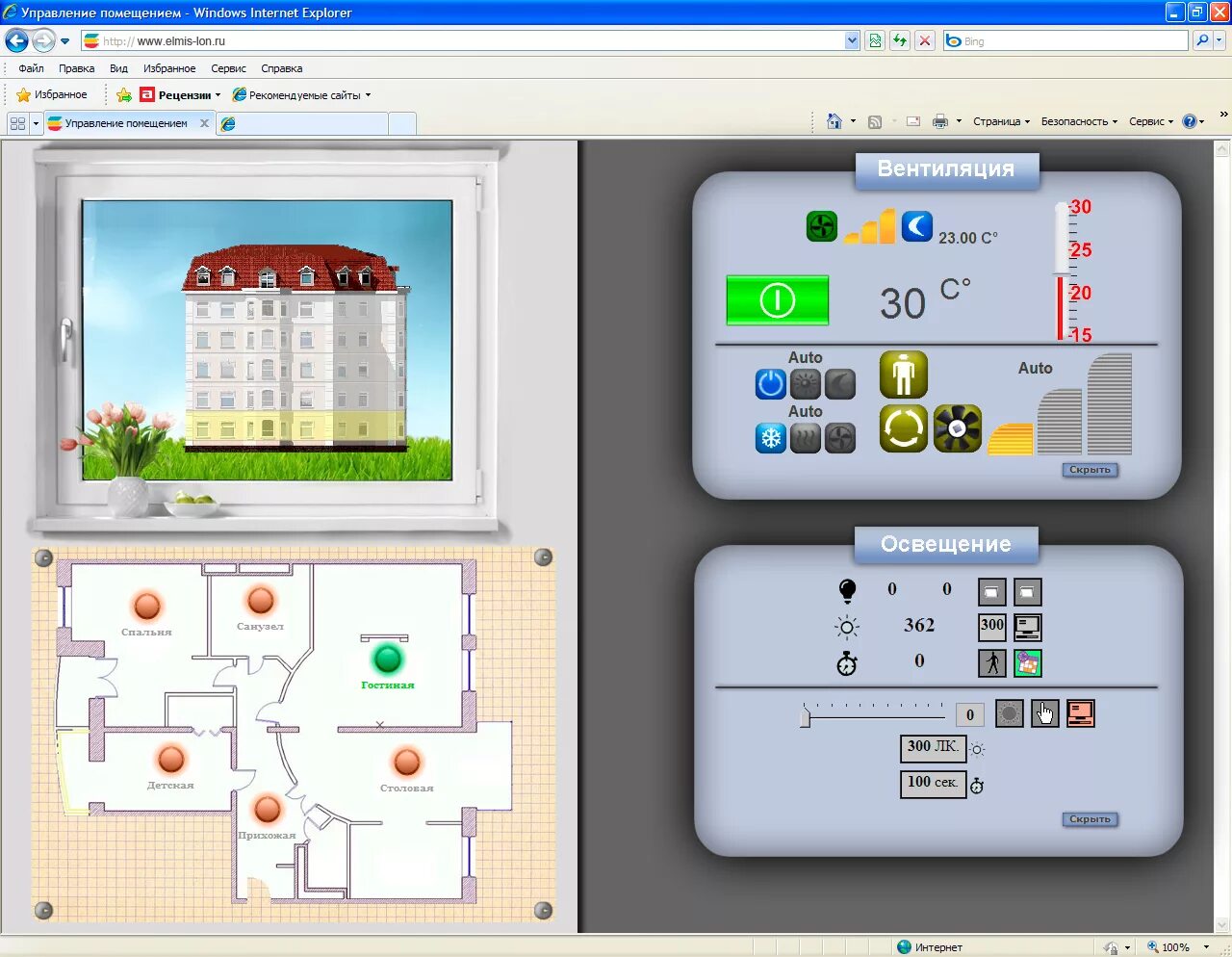
Task: Toggle the first lamp button in the lighting panel
Action: point(991,591)
